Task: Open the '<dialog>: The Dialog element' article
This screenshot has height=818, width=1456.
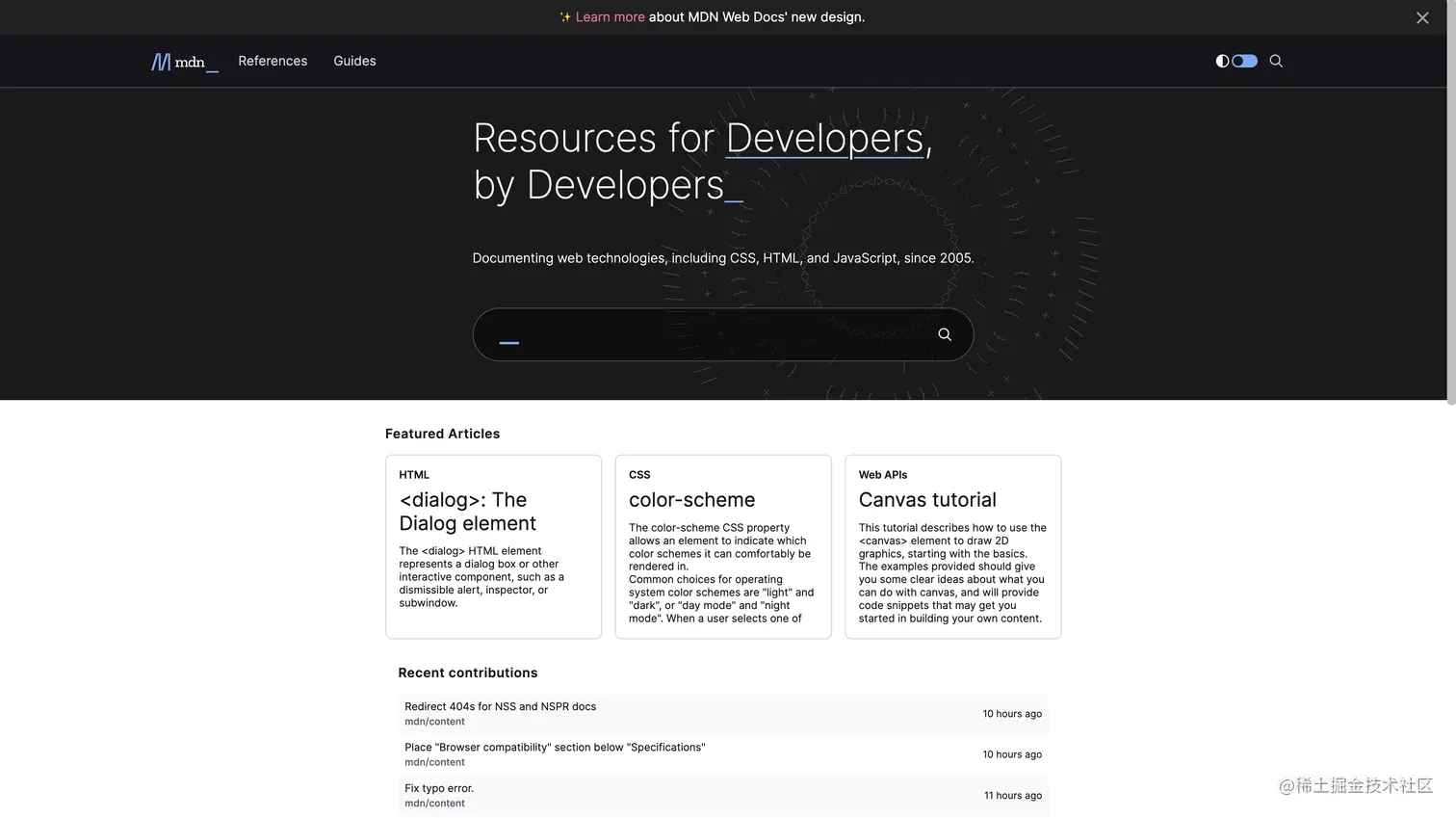Action: 468,512
